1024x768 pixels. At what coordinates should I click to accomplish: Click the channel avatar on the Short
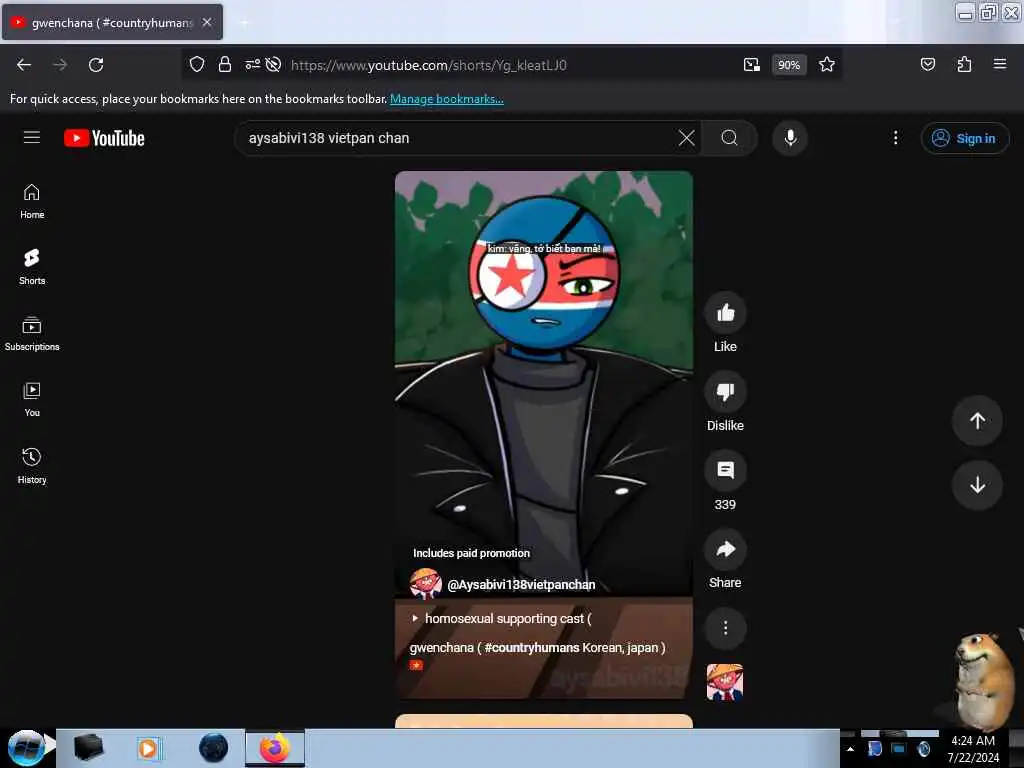click(425, 583)
